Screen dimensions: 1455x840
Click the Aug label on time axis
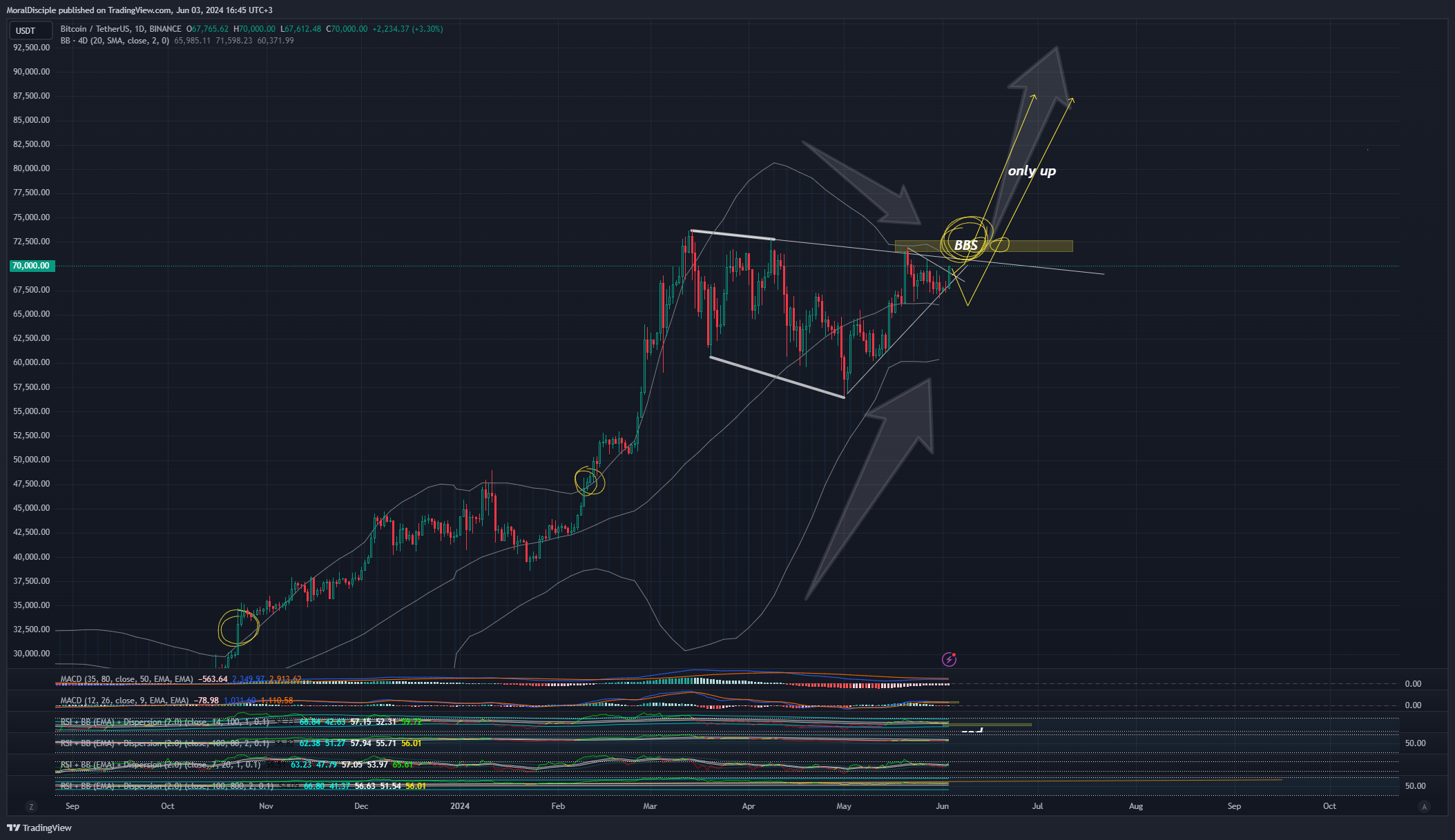click(1136, 806)
